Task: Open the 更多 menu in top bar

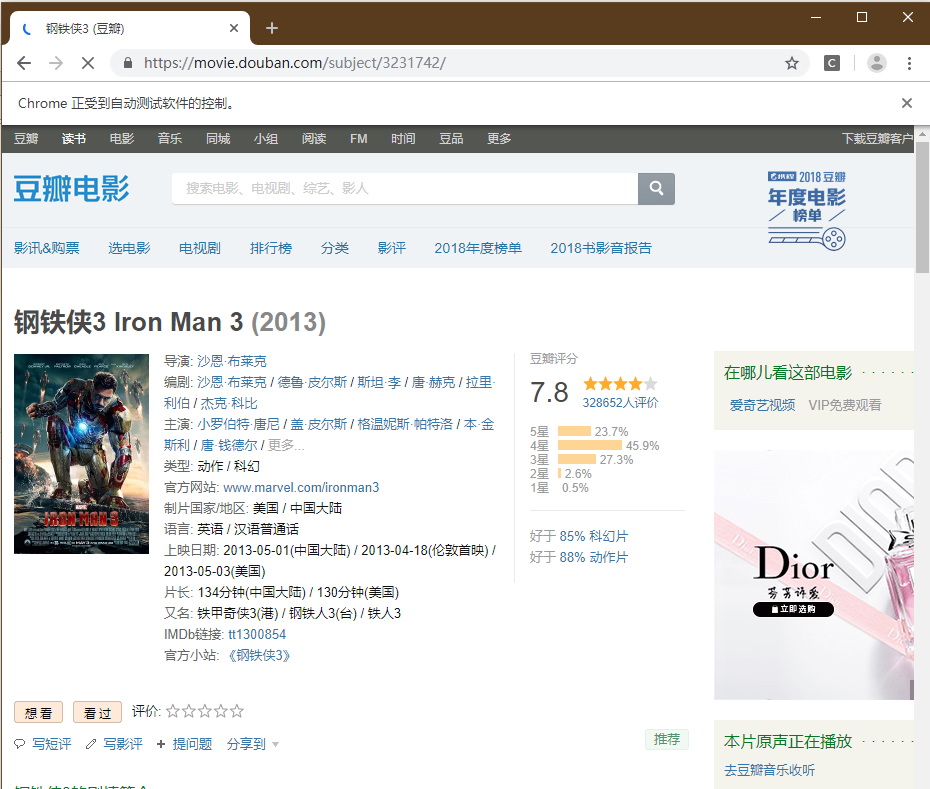Action: pos(499,139)
